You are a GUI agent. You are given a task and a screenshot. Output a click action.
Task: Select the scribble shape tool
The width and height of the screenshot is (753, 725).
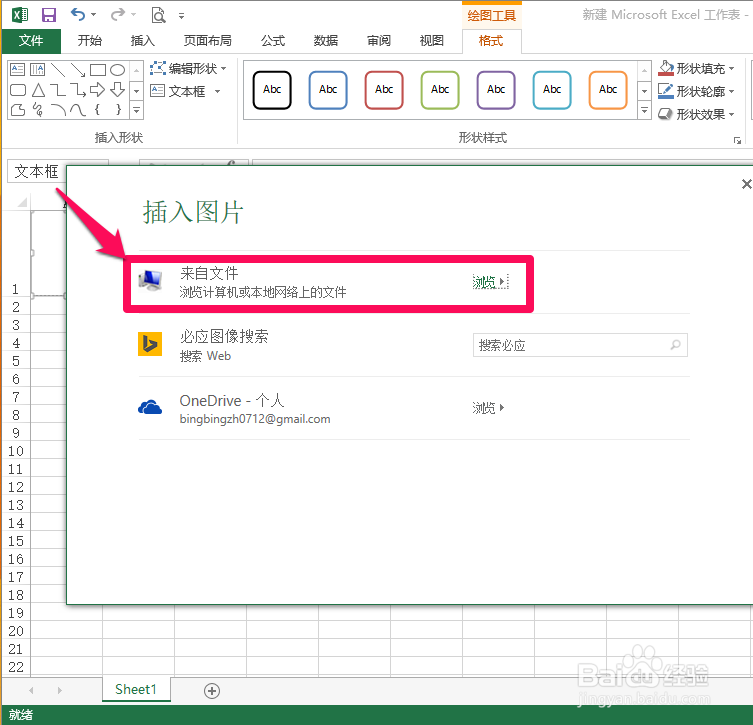tap(37, 110)
